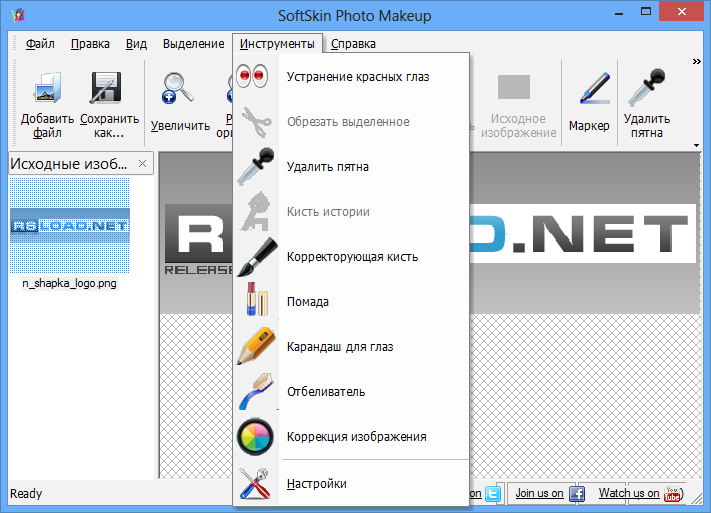Click the toothbrush icon beside Отбеливатель
Viewport: 711px width, 513px height.
pos(256,391)
